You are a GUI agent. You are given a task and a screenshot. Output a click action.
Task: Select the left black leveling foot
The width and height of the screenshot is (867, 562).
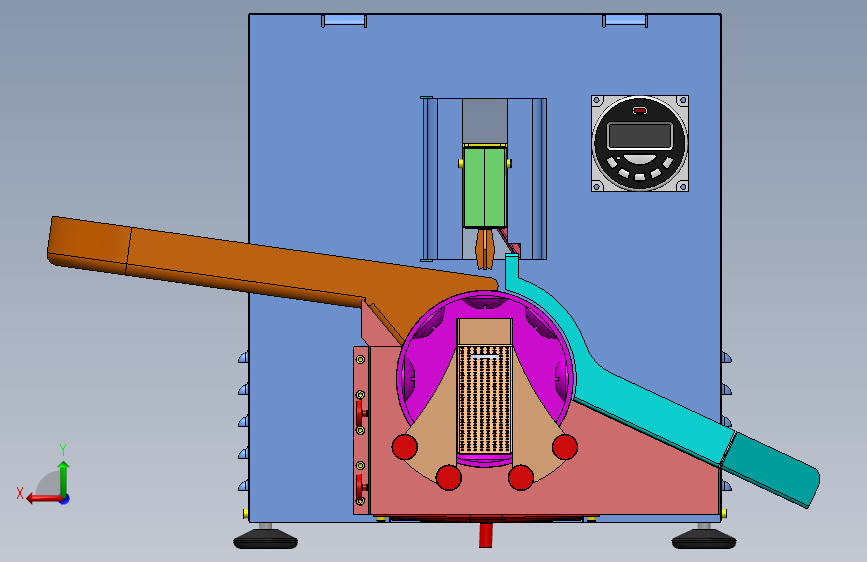coord(265,539)
